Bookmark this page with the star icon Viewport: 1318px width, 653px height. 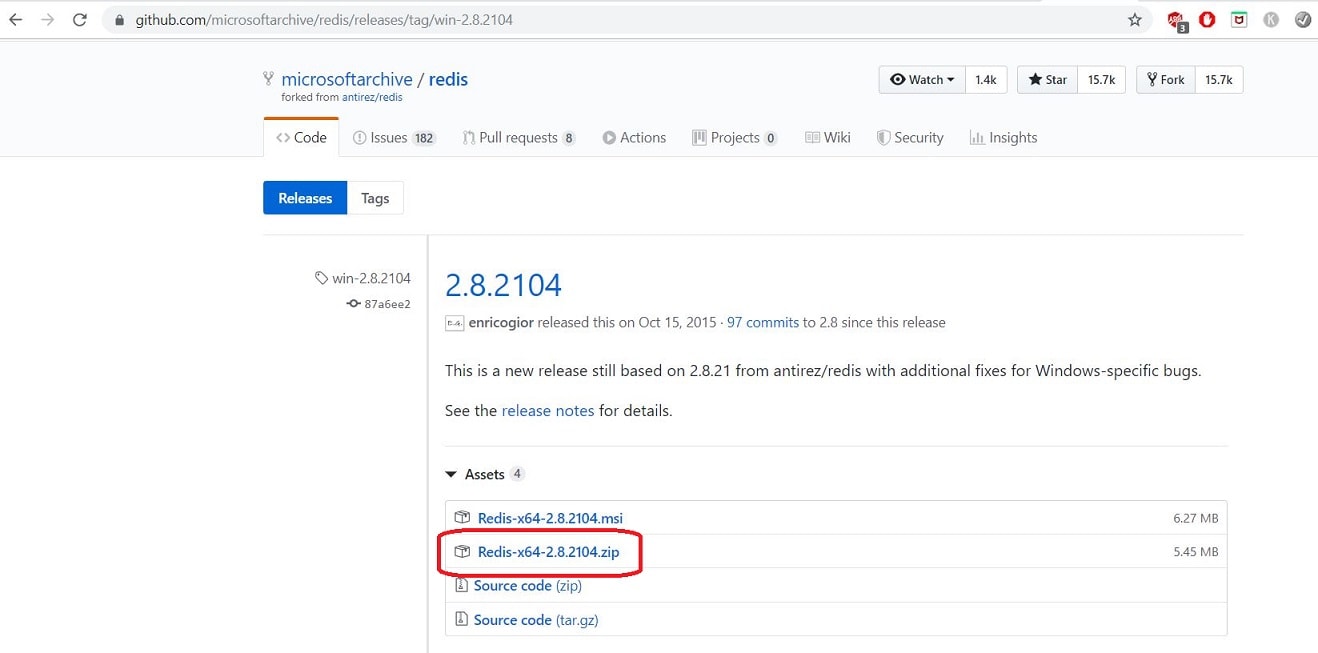point(1134,20)
